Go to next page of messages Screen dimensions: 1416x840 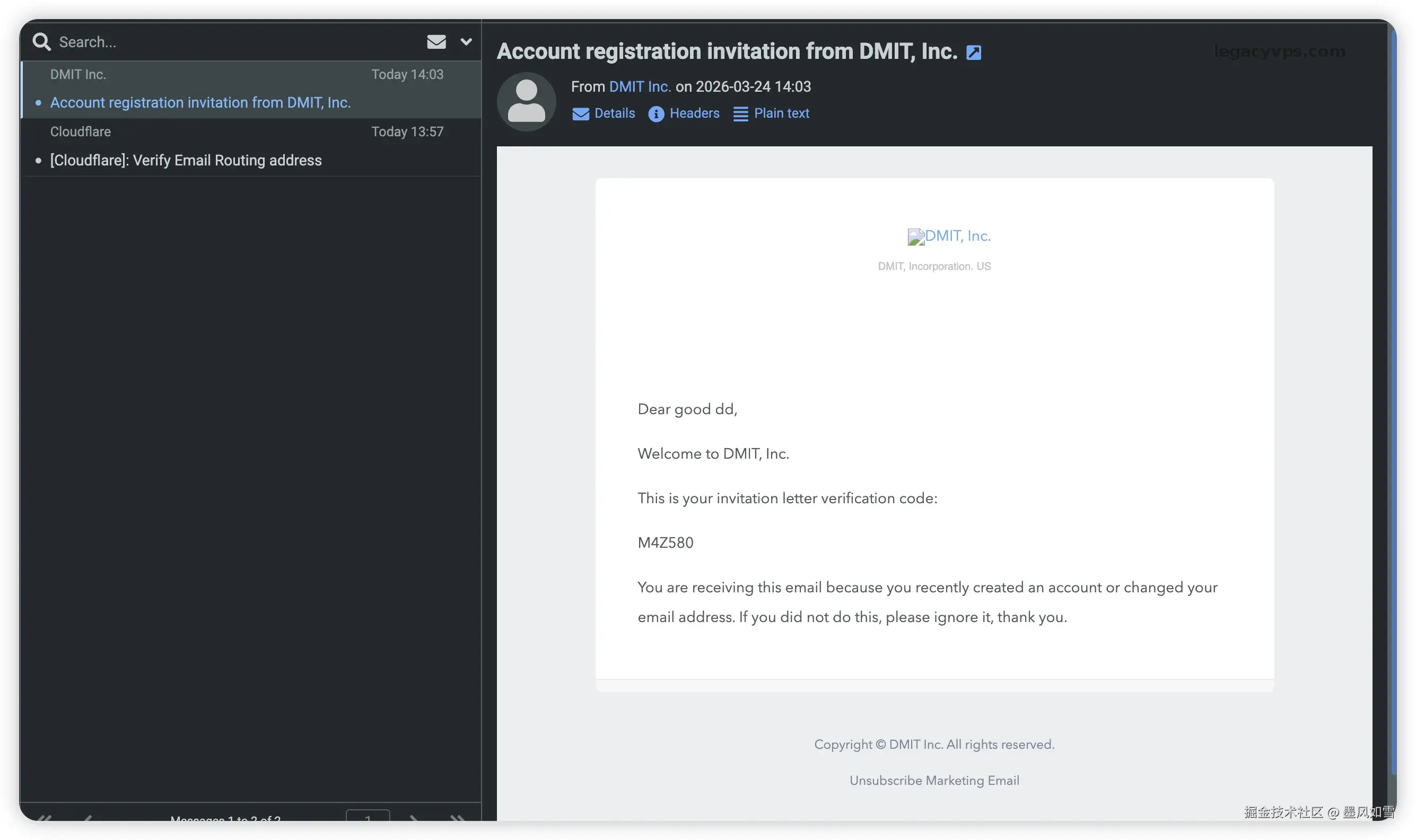pos(414,818)
